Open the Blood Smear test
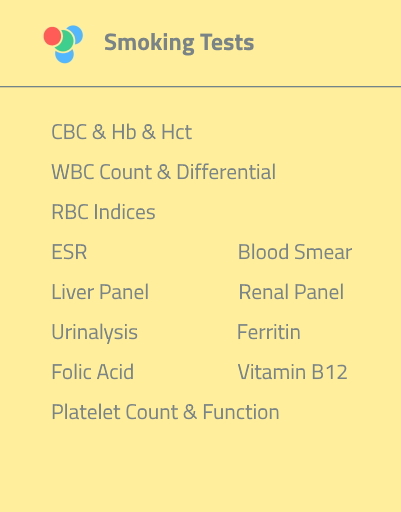The image size is (401, 512). (x=295, y=252)
